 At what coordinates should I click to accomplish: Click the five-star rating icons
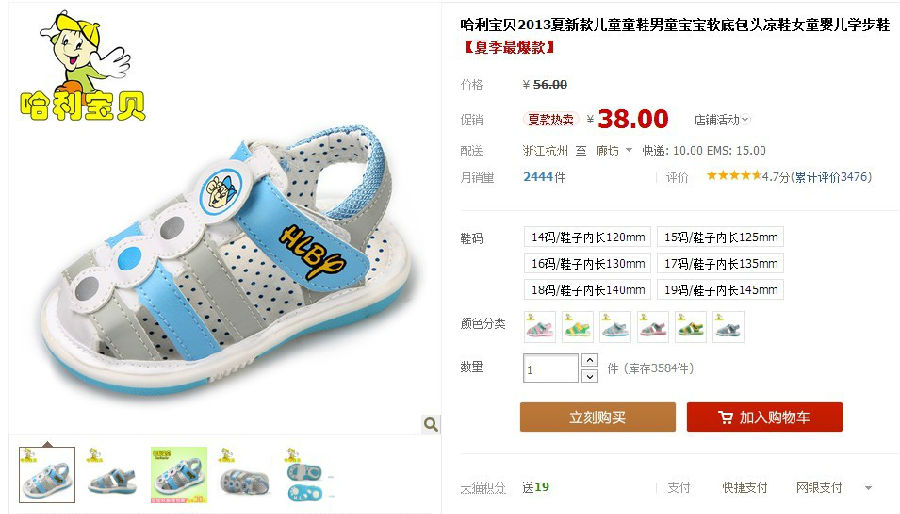734,176
